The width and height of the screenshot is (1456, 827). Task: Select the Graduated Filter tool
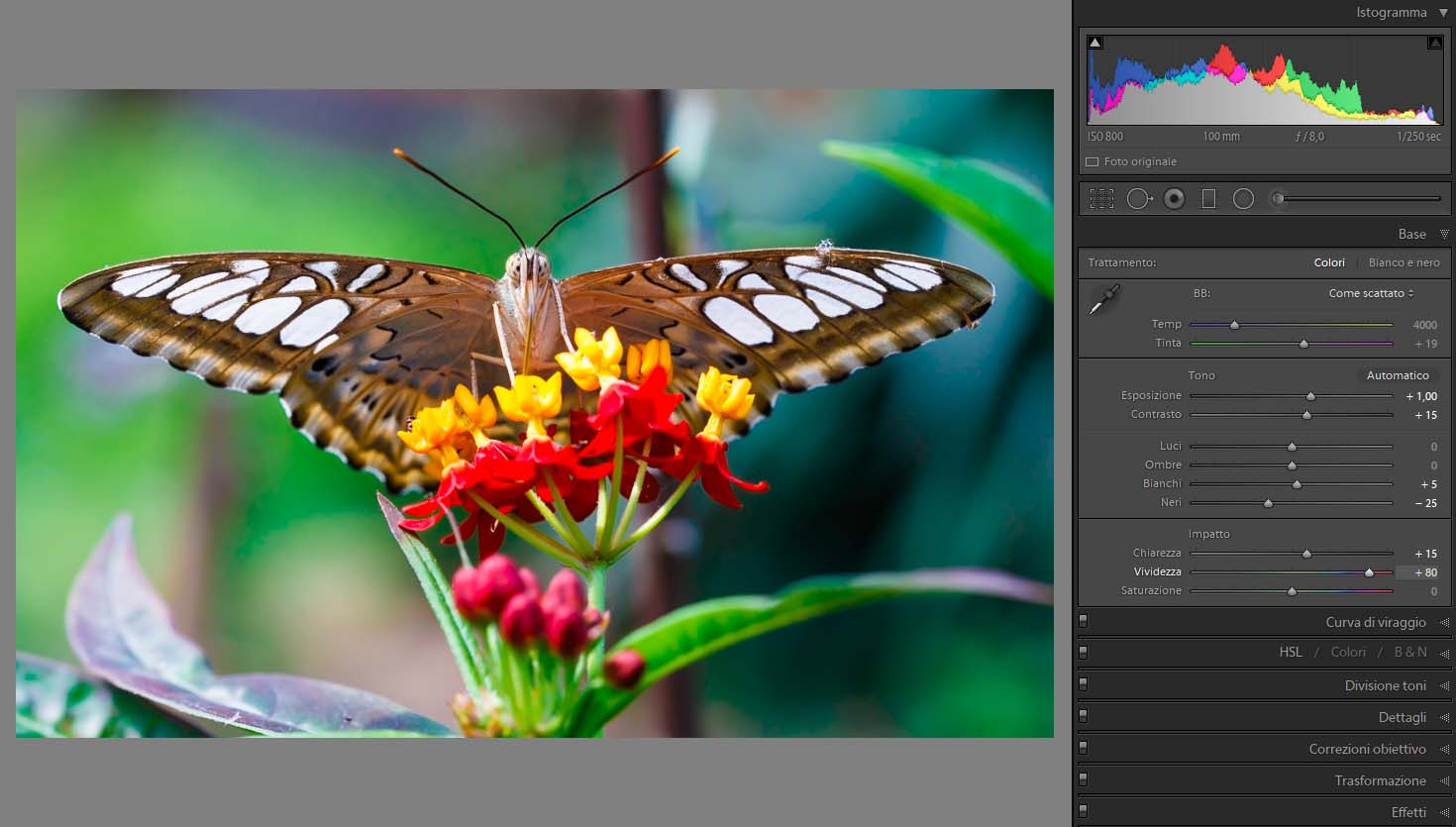coord(1208,199)
